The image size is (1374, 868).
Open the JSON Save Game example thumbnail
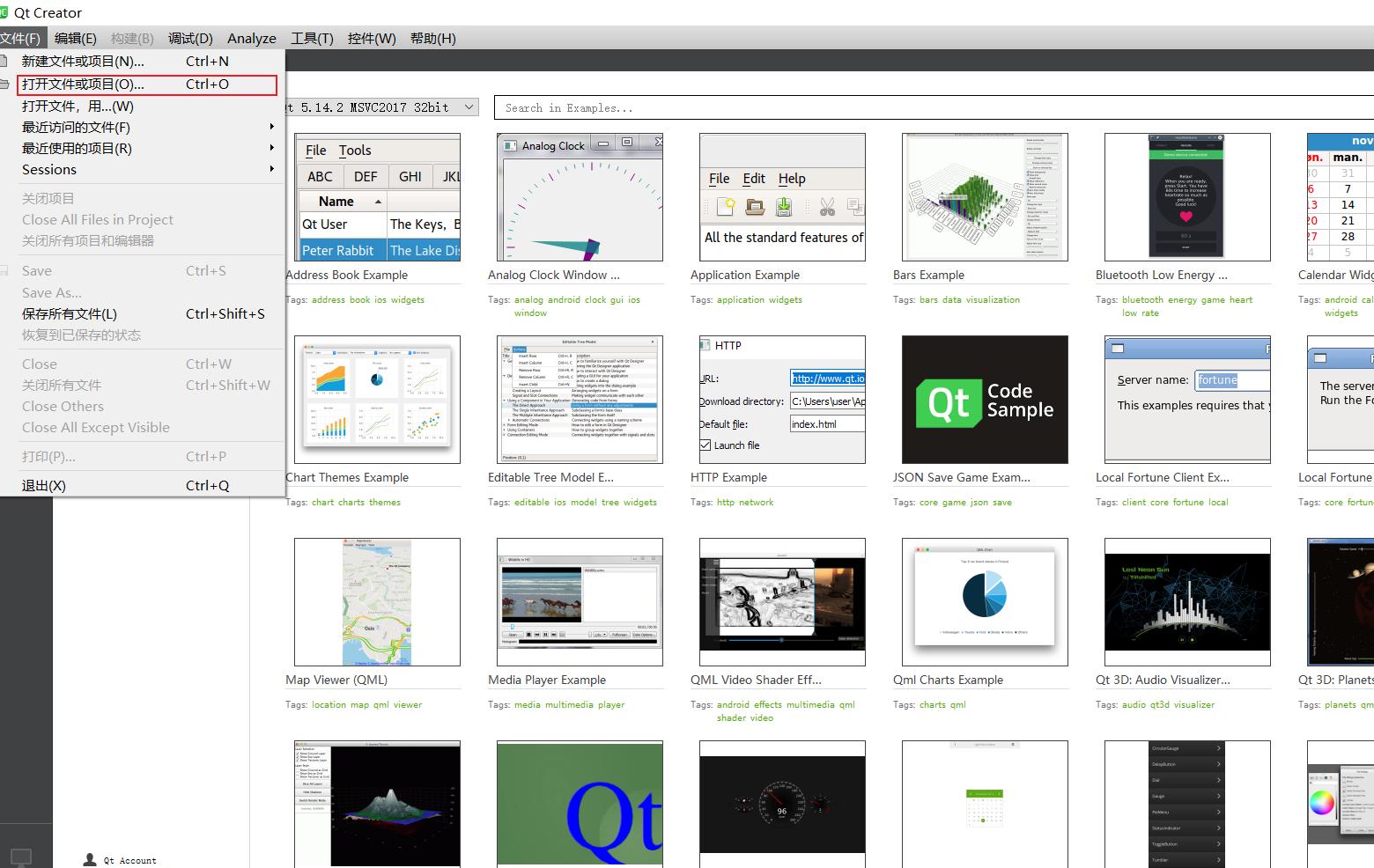985,400
